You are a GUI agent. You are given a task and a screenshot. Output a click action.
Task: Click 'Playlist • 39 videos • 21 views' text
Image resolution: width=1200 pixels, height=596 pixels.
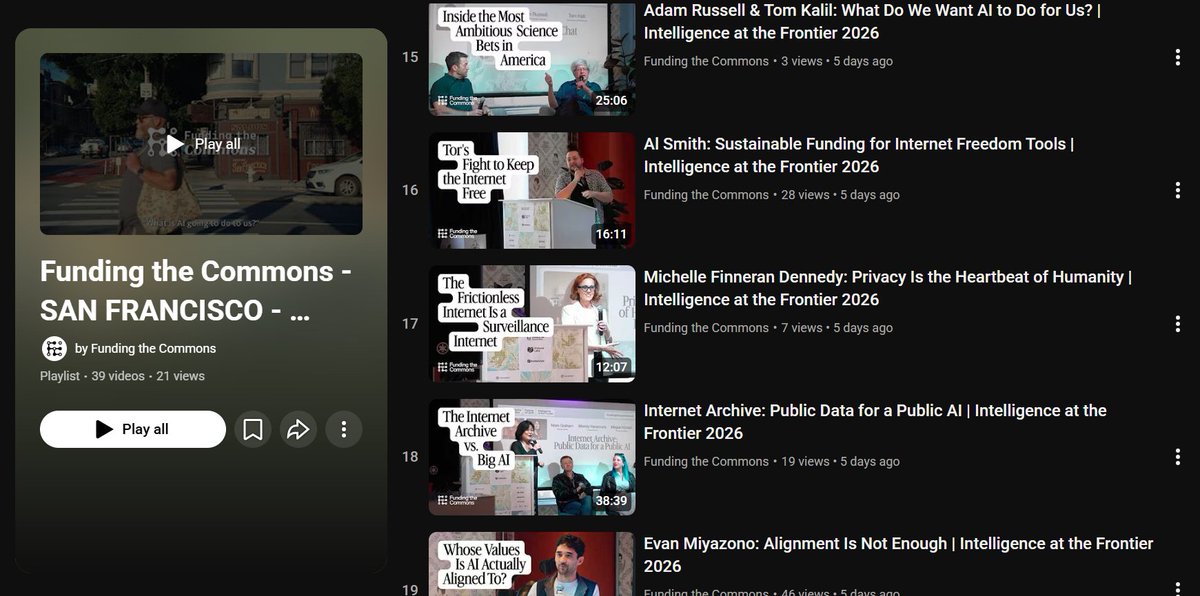(122, 376)
